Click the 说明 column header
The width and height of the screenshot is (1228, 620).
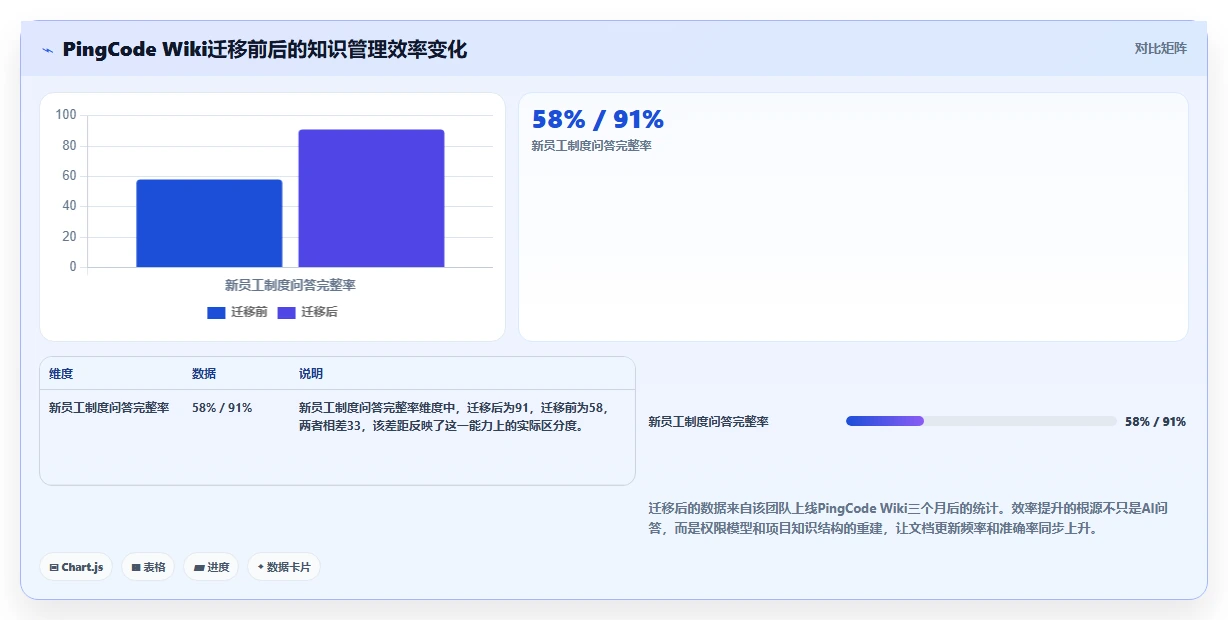(x=311, y=374)
